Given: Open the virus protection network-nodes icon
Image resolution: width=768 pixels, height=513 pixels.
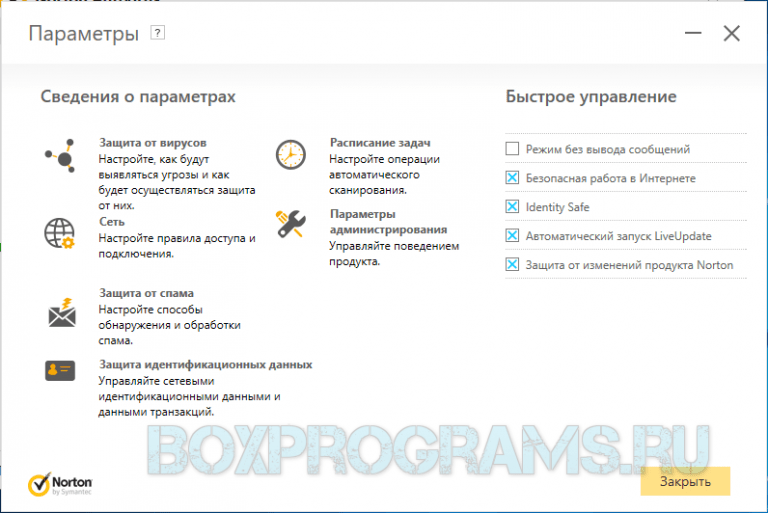Looking at the screenshot, I should coord(60,156).
